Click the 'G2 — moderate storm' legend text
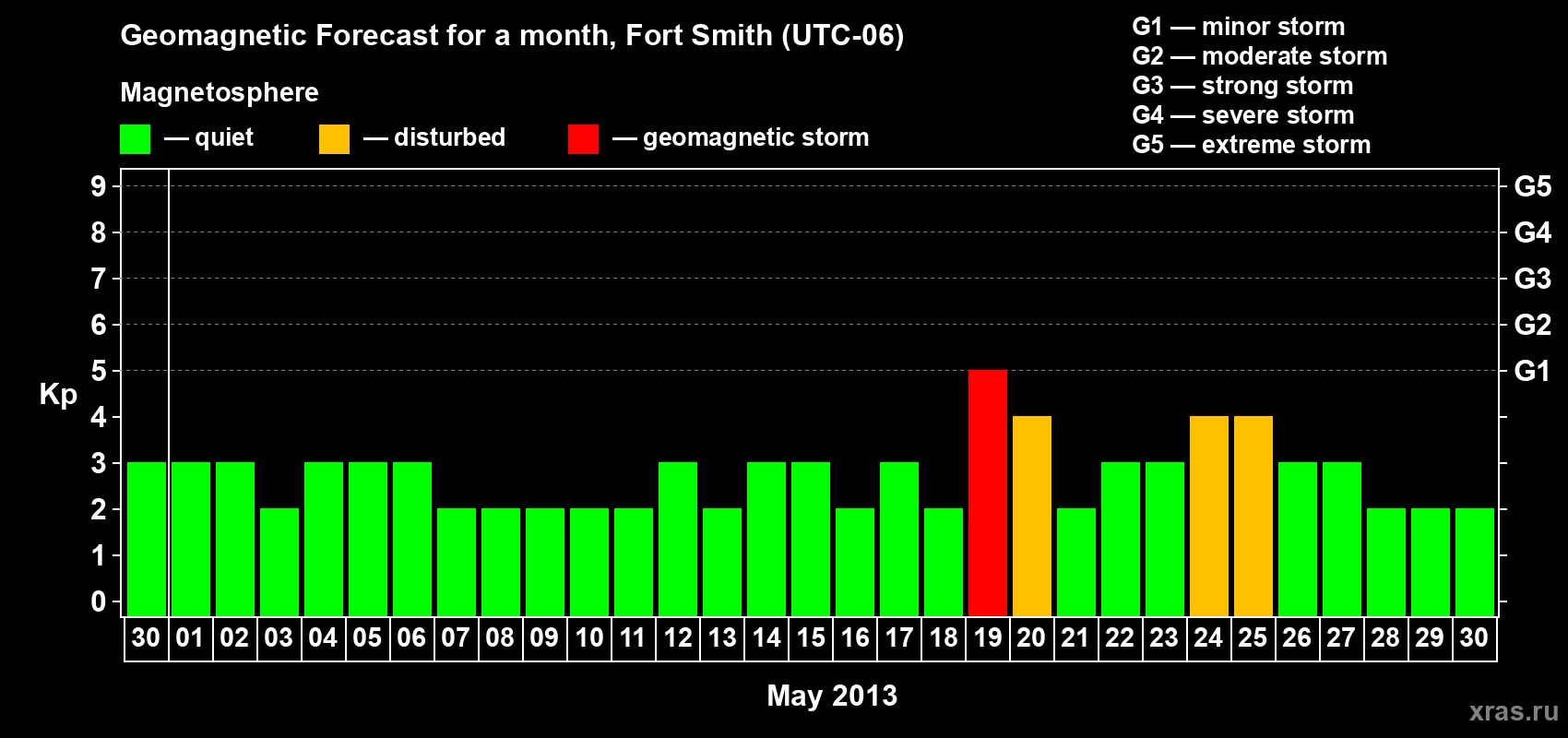1568x738 pixels. (x=1259, y=56)
